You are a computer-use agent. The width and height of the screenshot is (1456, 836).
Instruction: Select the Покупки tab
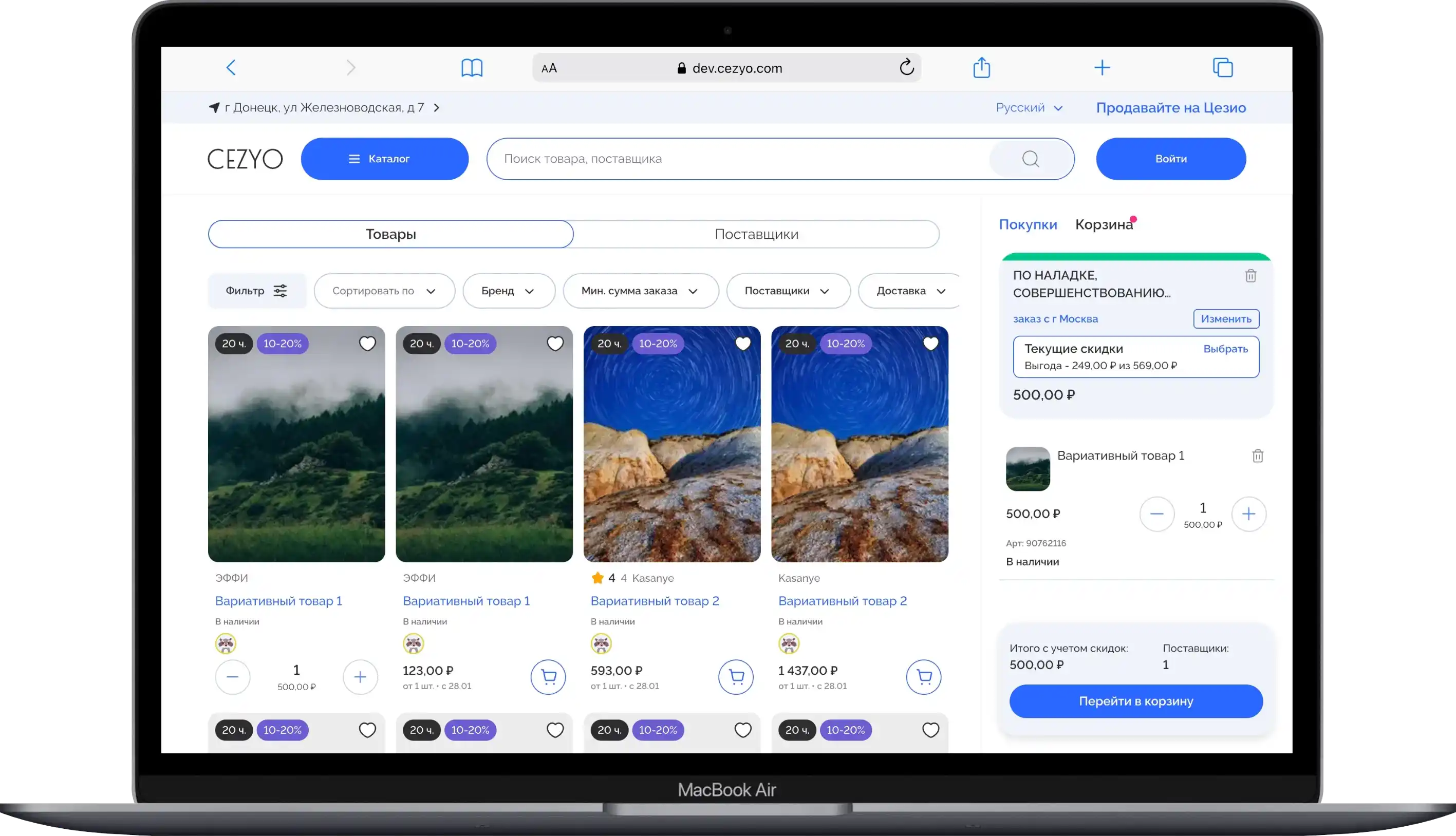click(1028, 224)
